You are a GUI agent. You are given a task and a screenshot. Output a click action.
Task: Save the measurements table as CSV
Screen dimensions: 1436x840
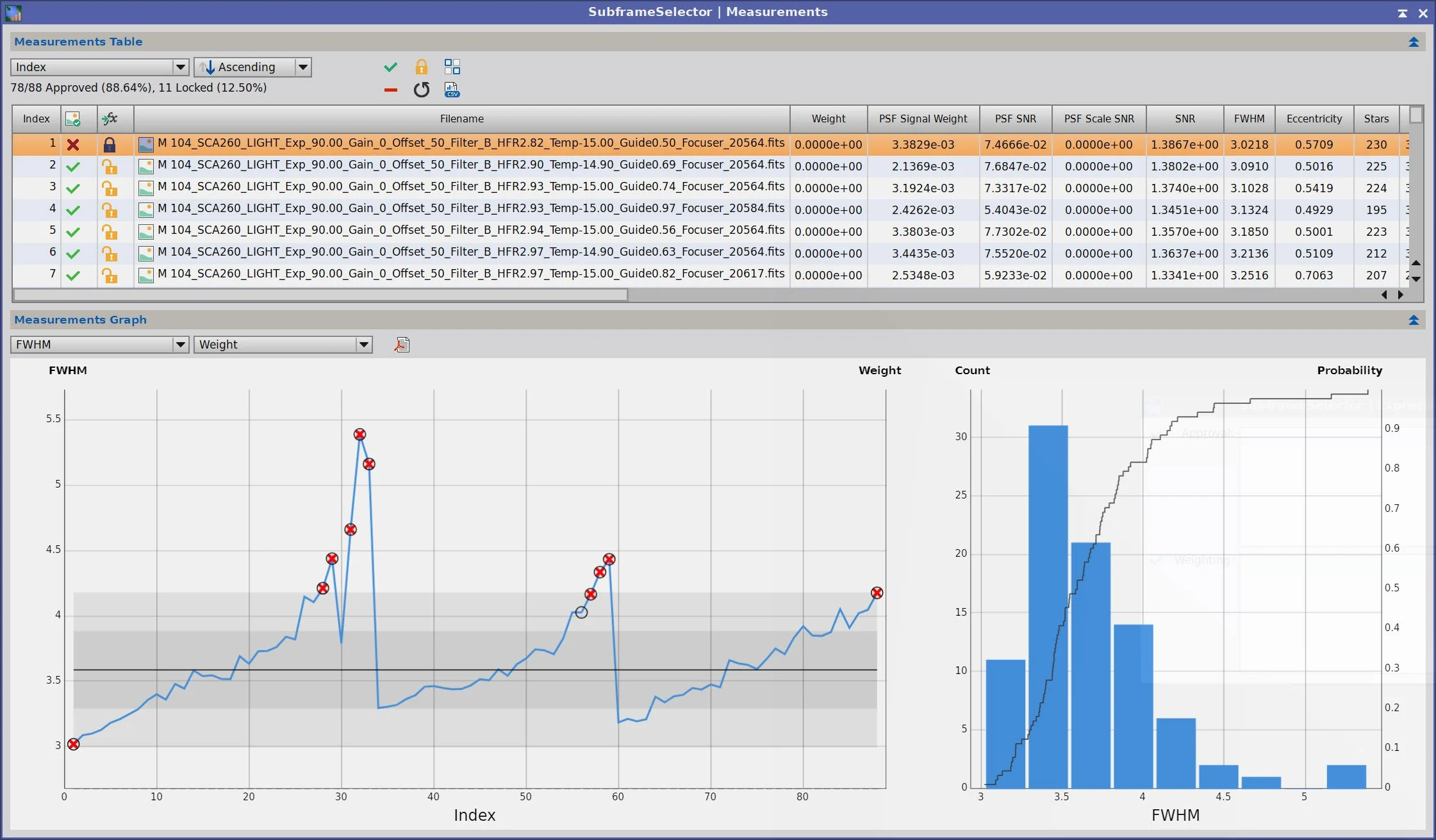(x=452, y=90)
